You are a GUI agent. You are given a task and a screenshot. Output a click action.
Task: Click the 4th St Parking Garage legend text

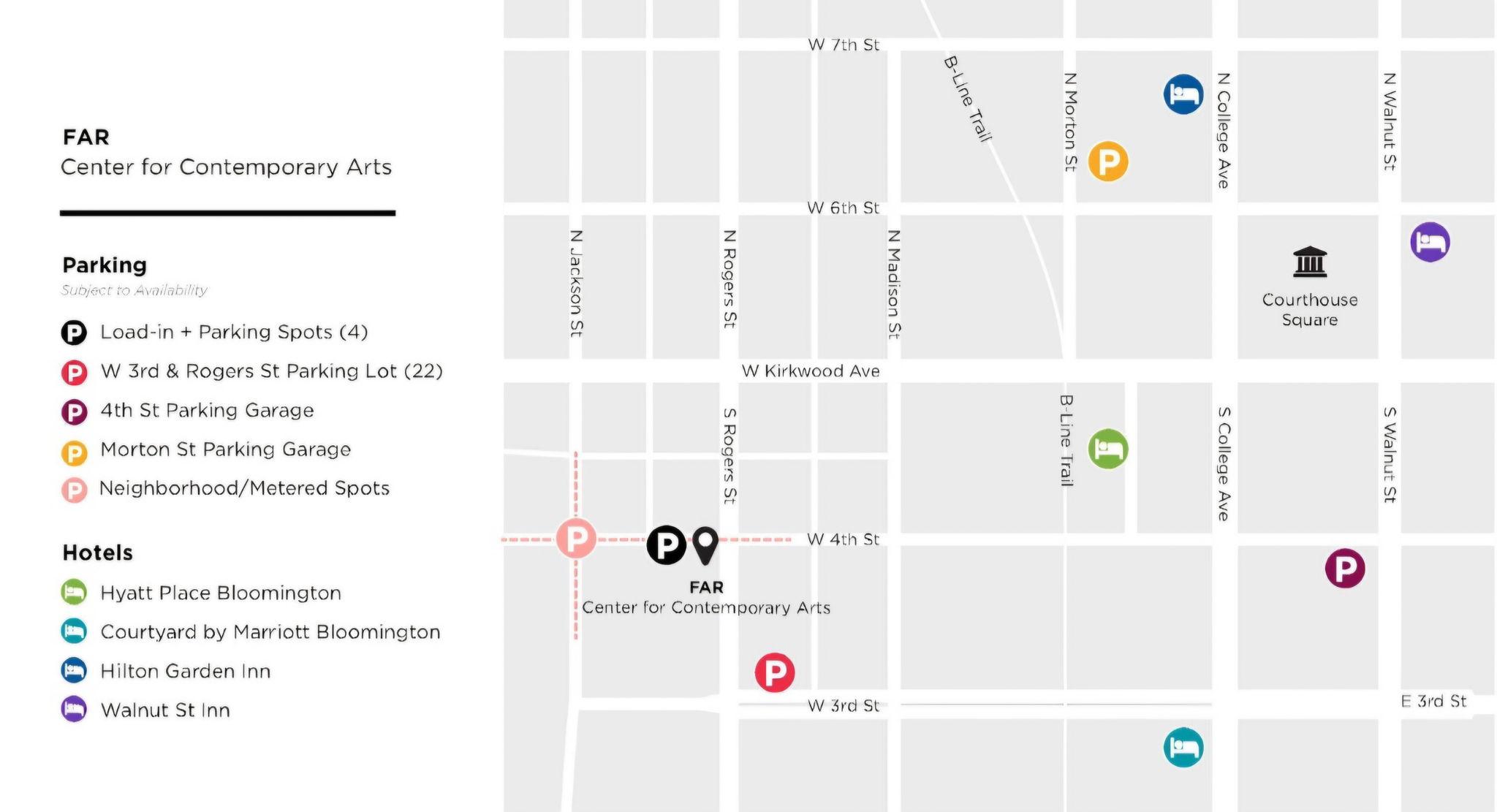[x=207, y=411]
